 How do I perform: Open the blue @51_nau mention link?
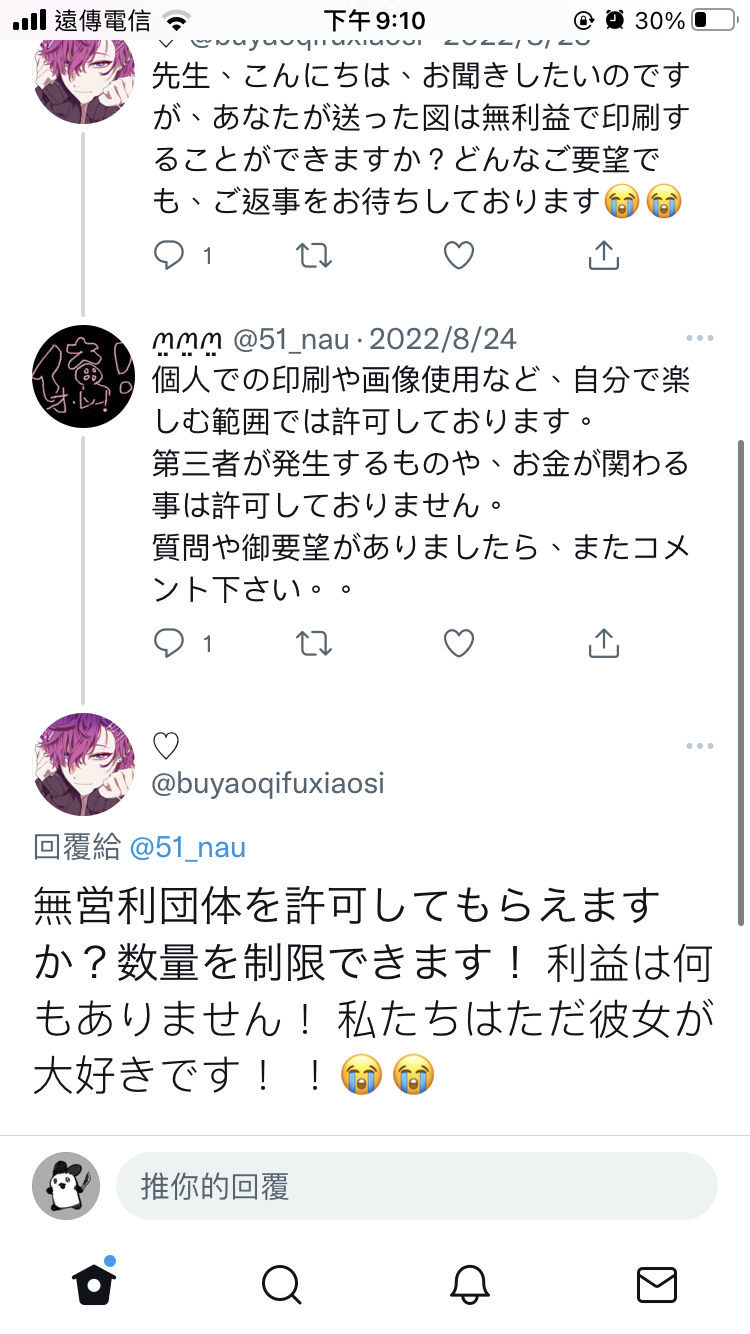tap(188, 848)
